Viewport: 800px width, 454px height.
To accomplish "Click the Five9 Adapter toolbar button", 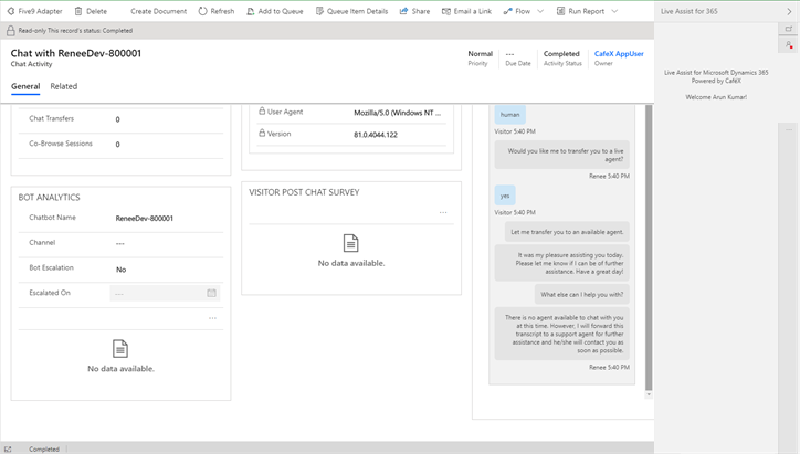I will 35,11.
